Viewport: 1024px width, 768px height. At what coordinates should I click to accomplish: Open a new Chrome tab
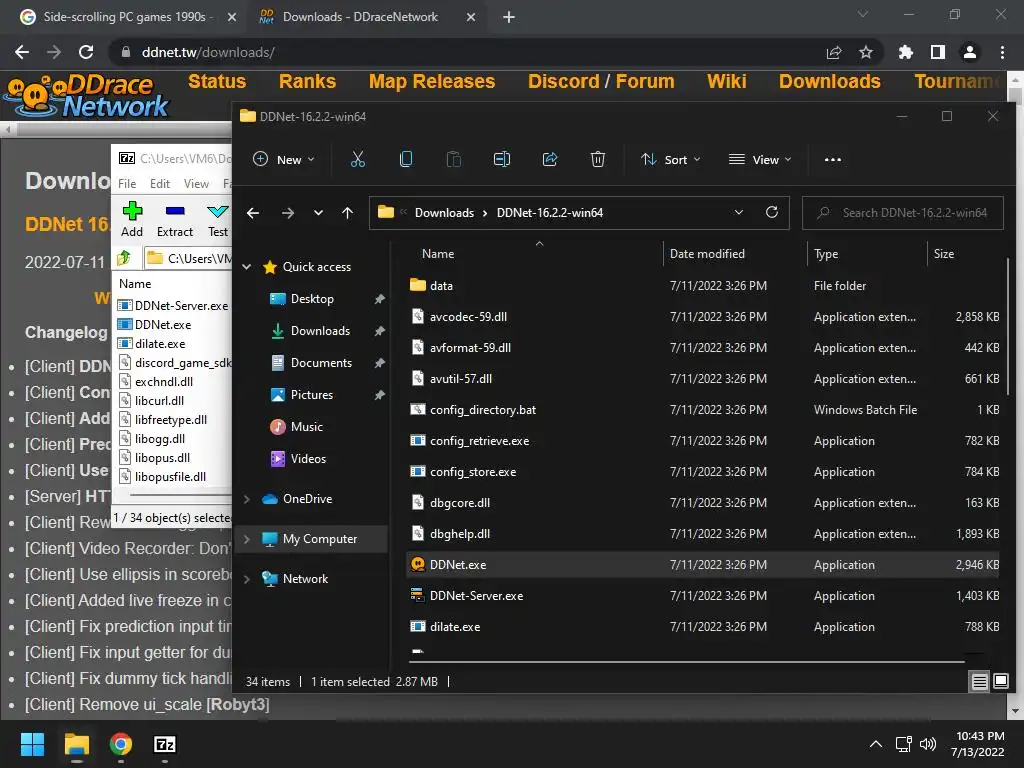click(509, 17)
